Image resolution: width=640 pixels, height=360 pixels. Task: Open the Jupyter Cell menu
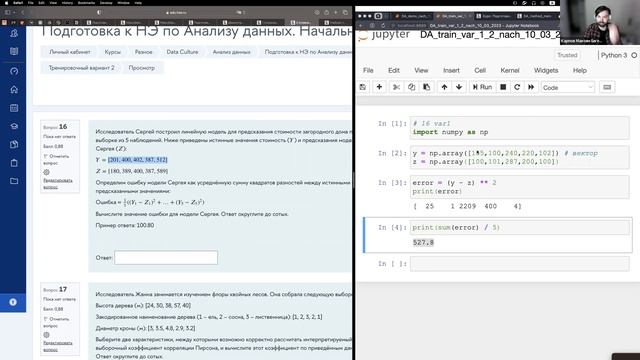pos(480,70)
